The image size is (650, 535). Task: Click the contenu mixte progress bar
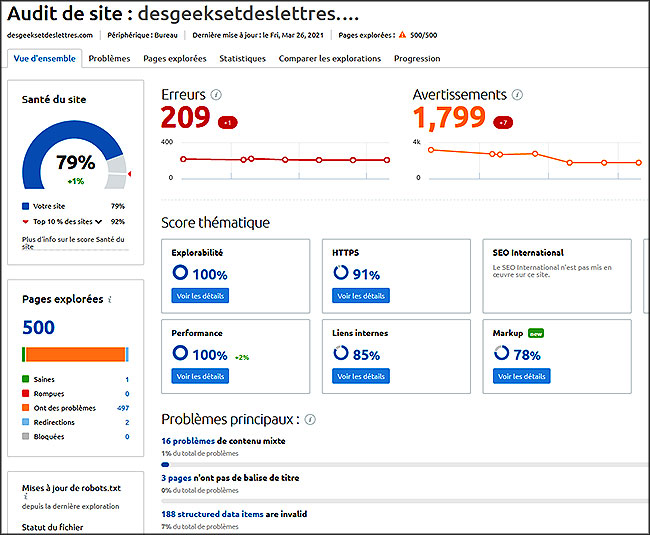[405, 465]
